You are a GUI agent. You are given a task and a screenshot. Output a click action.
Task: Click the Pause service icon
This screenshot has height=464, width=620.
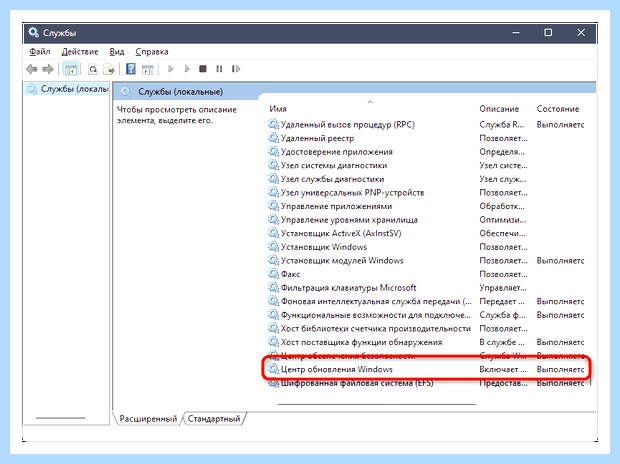[219, 69]
